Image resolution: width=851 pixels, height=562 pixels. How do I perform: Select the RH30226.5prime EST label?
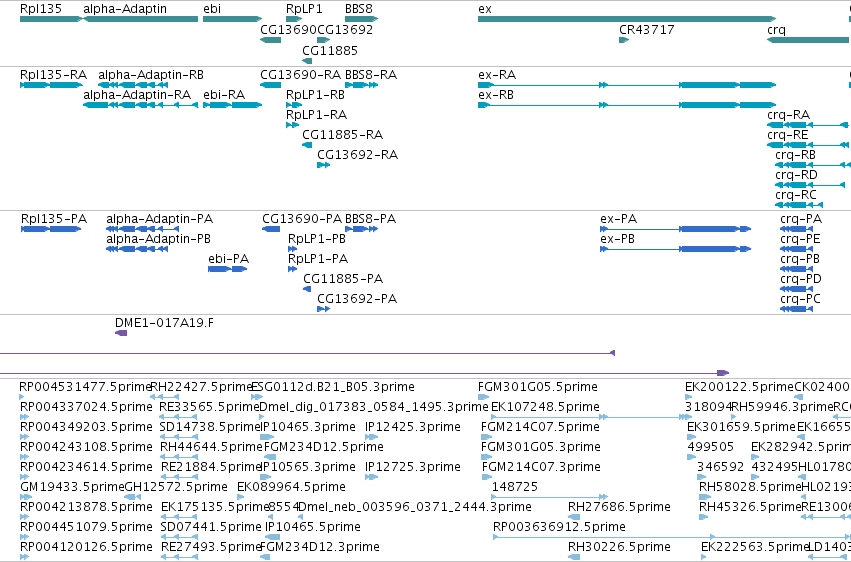coord(619,547)
